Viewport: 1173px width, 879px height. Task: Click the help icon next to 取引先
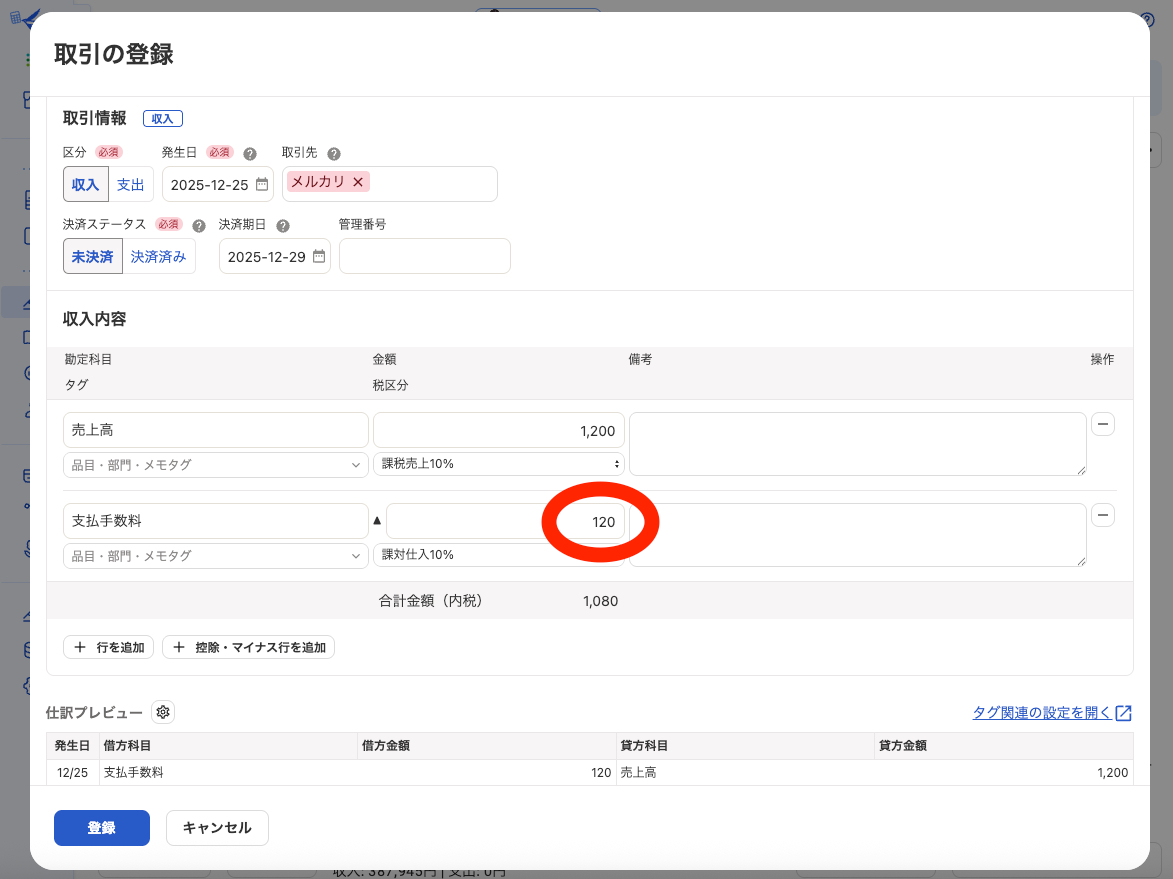point(334,154)
